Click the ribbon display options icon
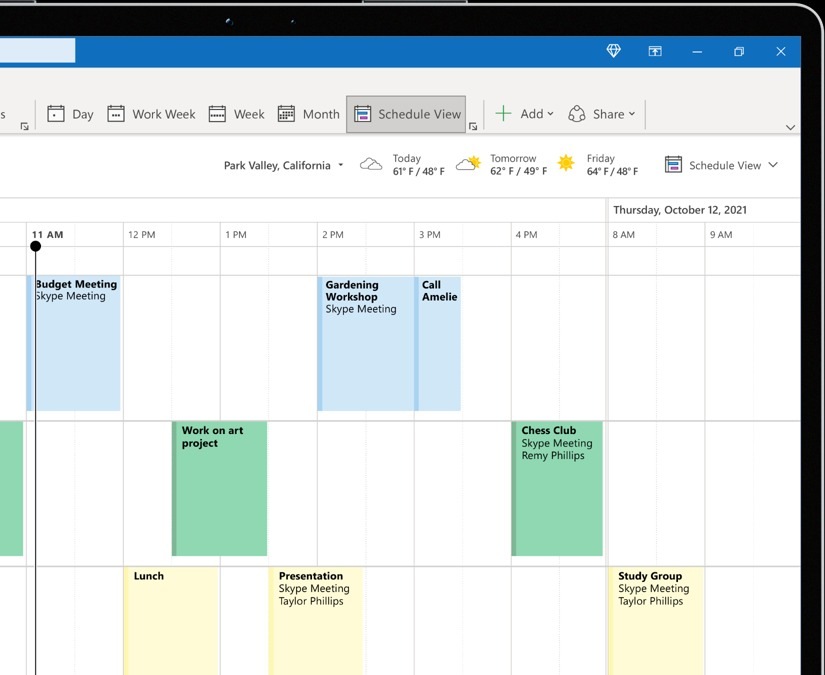The width and height of the screenshot is (825, 675). tap(655, 51)
